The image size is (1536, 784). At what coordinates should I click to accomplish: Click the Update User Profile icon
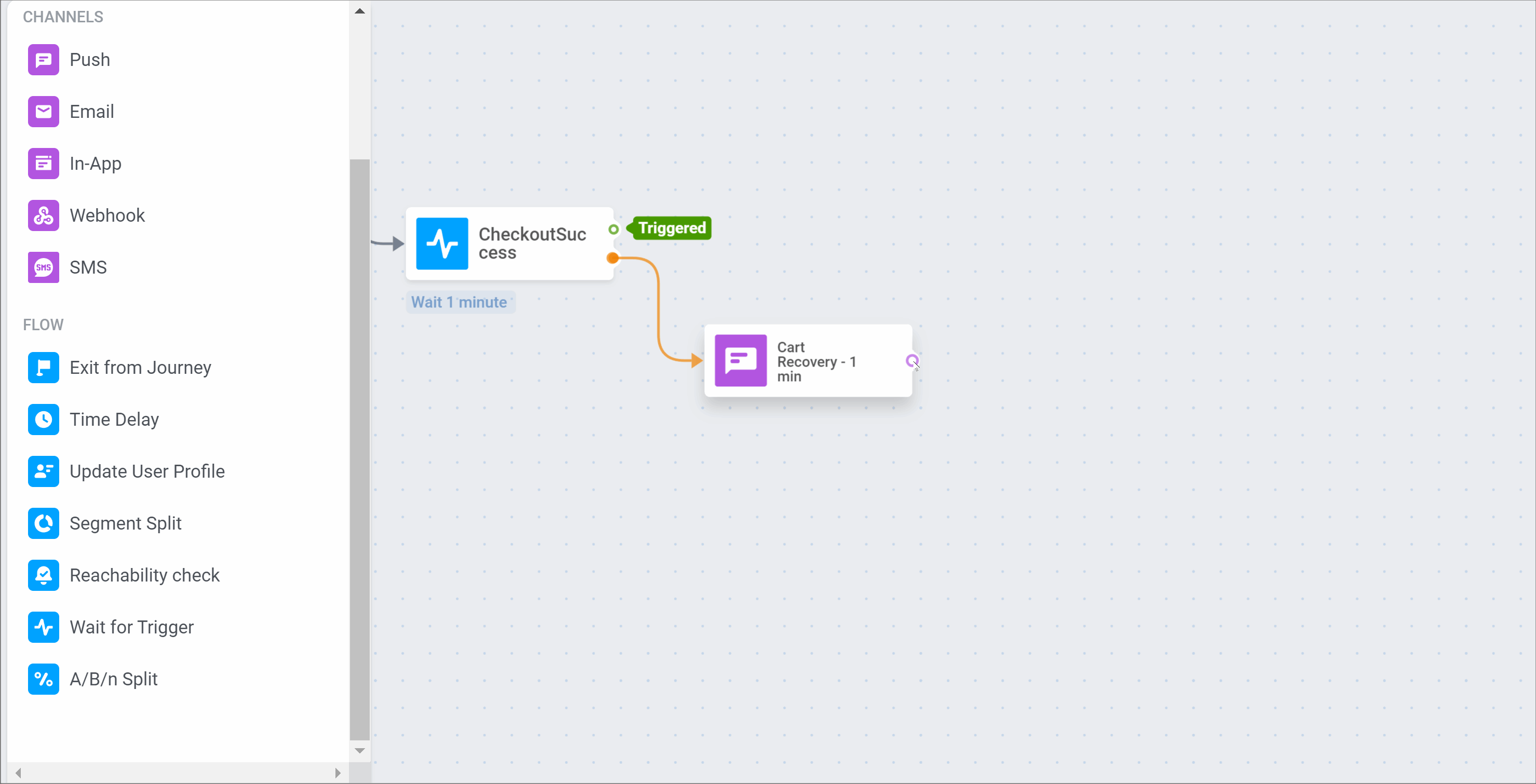44,471
